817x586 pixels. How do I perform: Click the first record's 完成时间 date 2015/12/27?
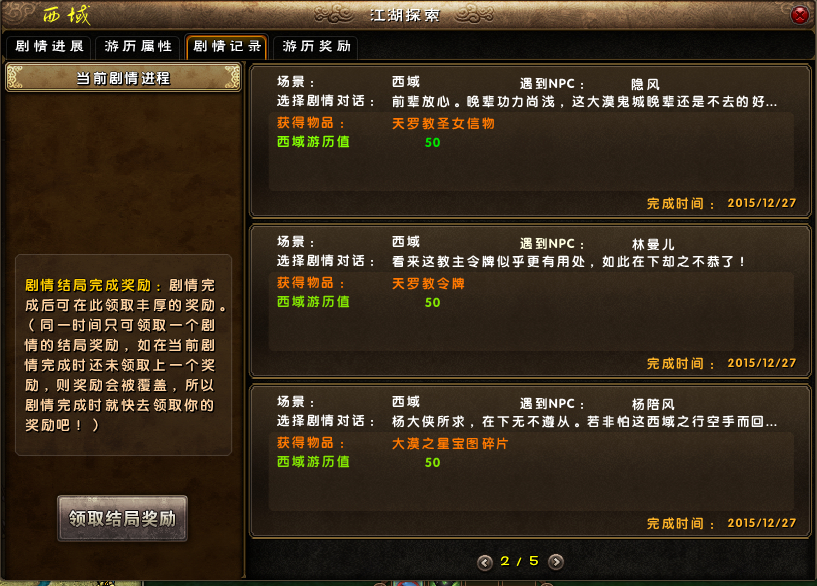[x=762, y=203]
